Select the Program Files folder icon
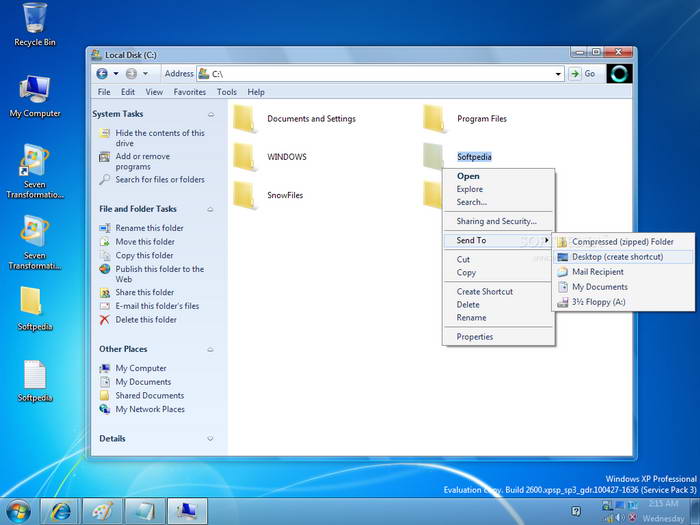The height and width of the screenshot is (525, 700). coord(434,119)
